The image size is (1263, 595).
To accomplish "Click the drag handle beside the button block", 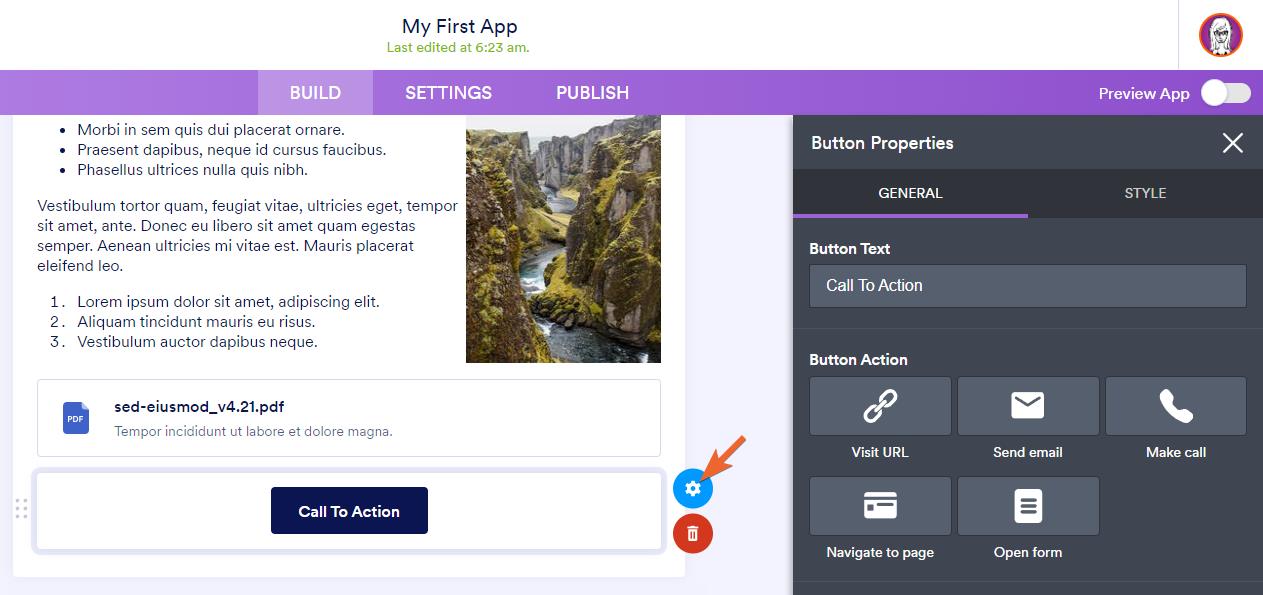I will 22,509.
